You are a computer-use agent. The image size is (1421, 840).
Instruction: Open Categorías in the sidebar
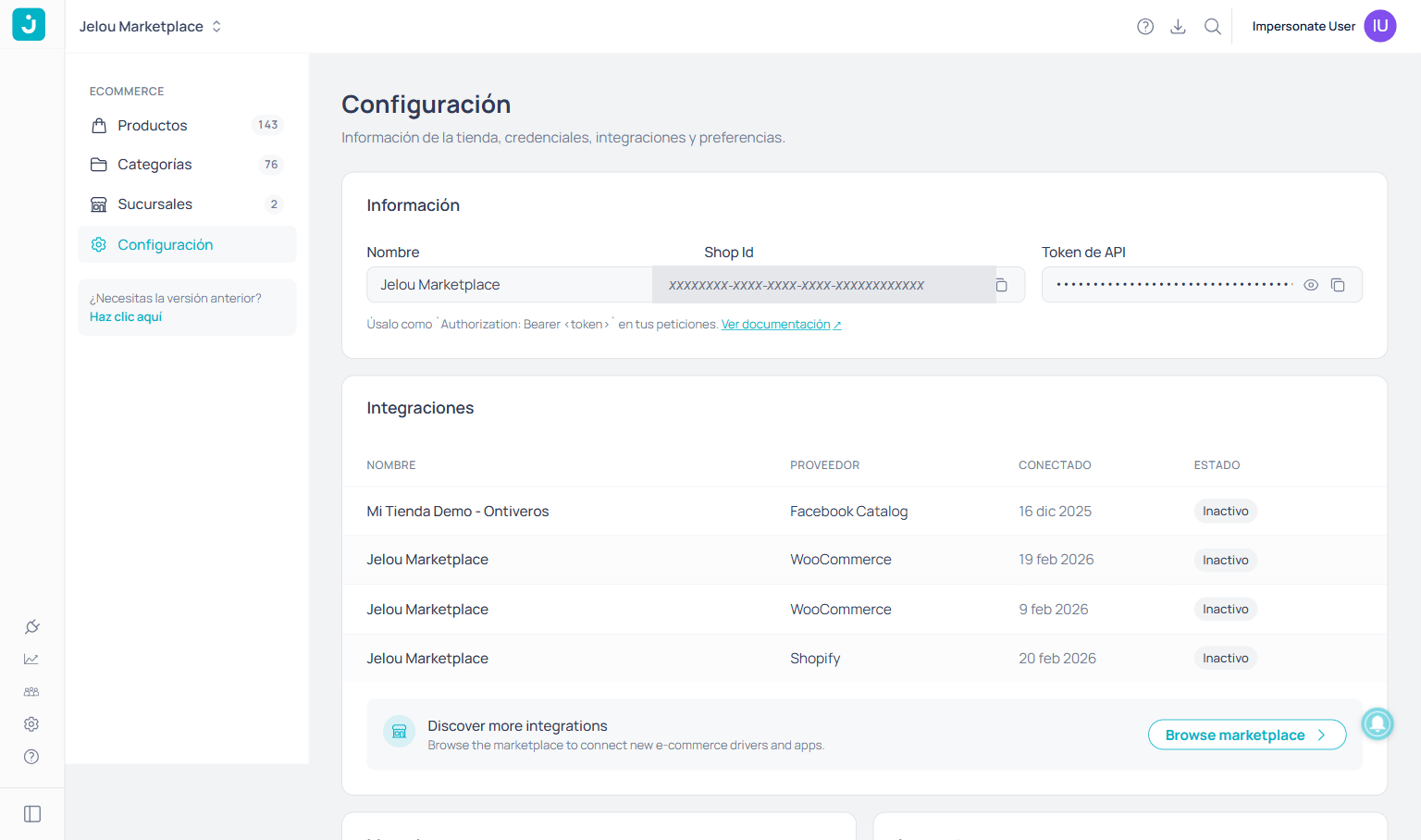pyautogui.click(x=187, y=165)
